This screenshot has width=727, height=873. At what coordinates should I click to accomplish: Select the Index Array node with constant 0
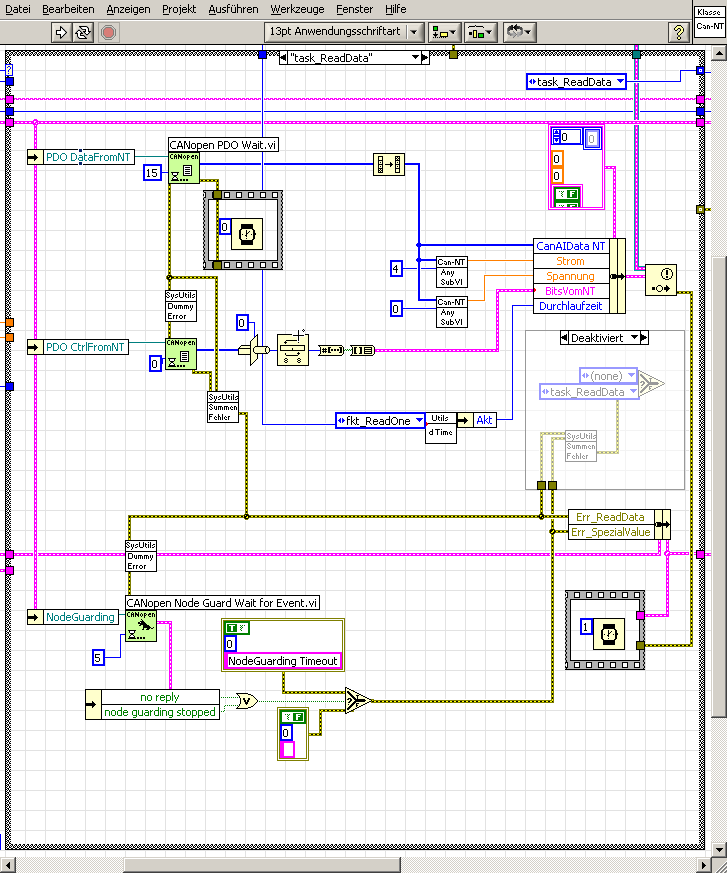254,350
